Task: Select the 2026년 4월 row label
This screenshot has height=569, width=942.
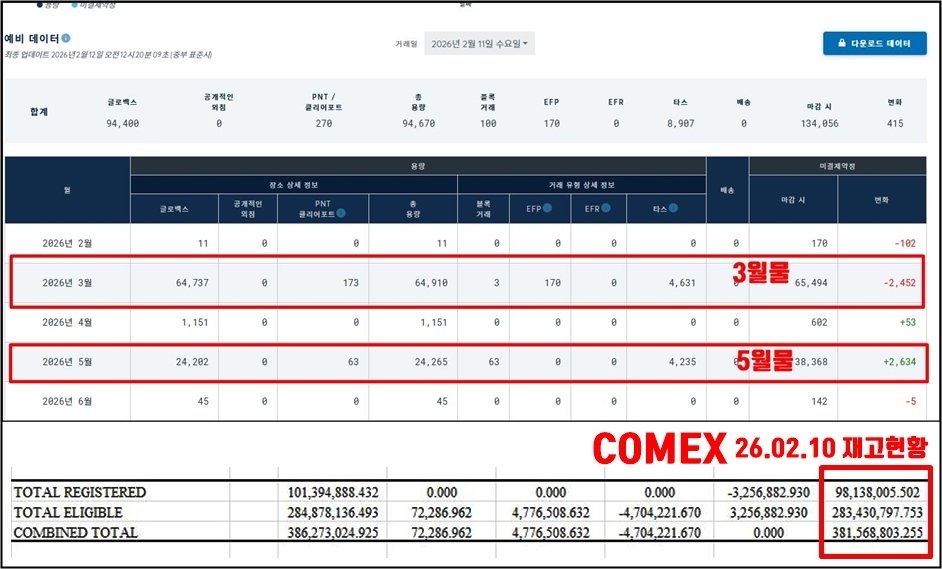Action: tap(68, 322)
